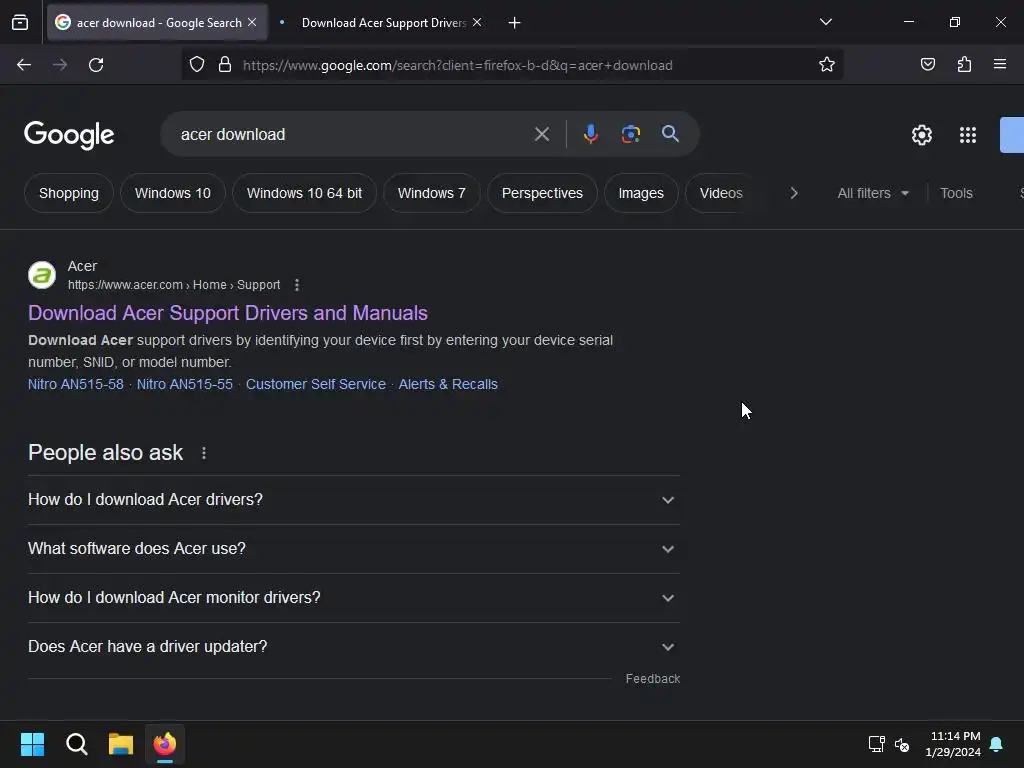Open the All filters dropdown
The height and width of the screenshot is (768, 1024).
coord(872,193)
